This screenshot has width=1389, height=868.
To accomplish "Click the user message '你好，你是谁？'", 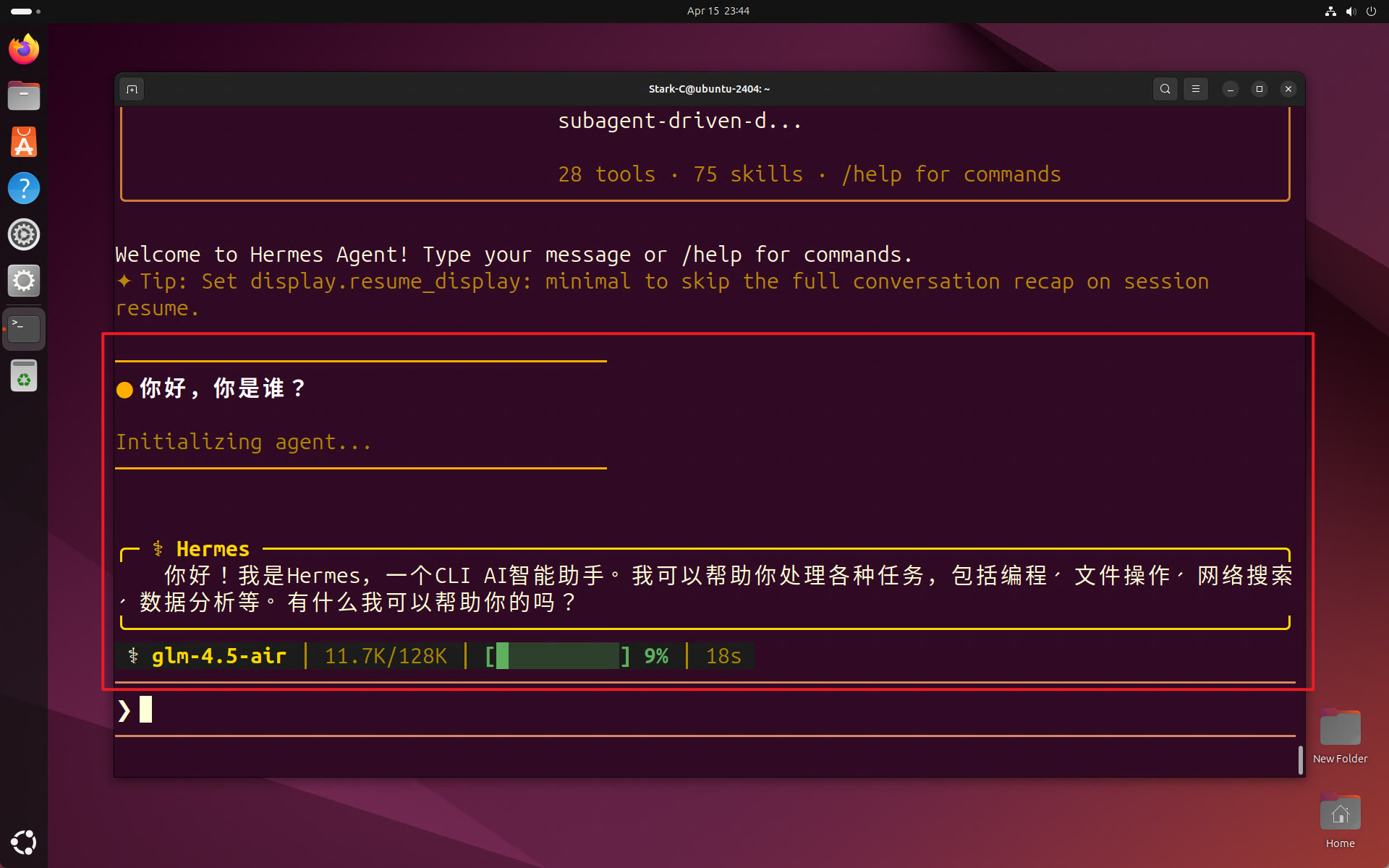I will pyautogui.click(x=223, y=388).
